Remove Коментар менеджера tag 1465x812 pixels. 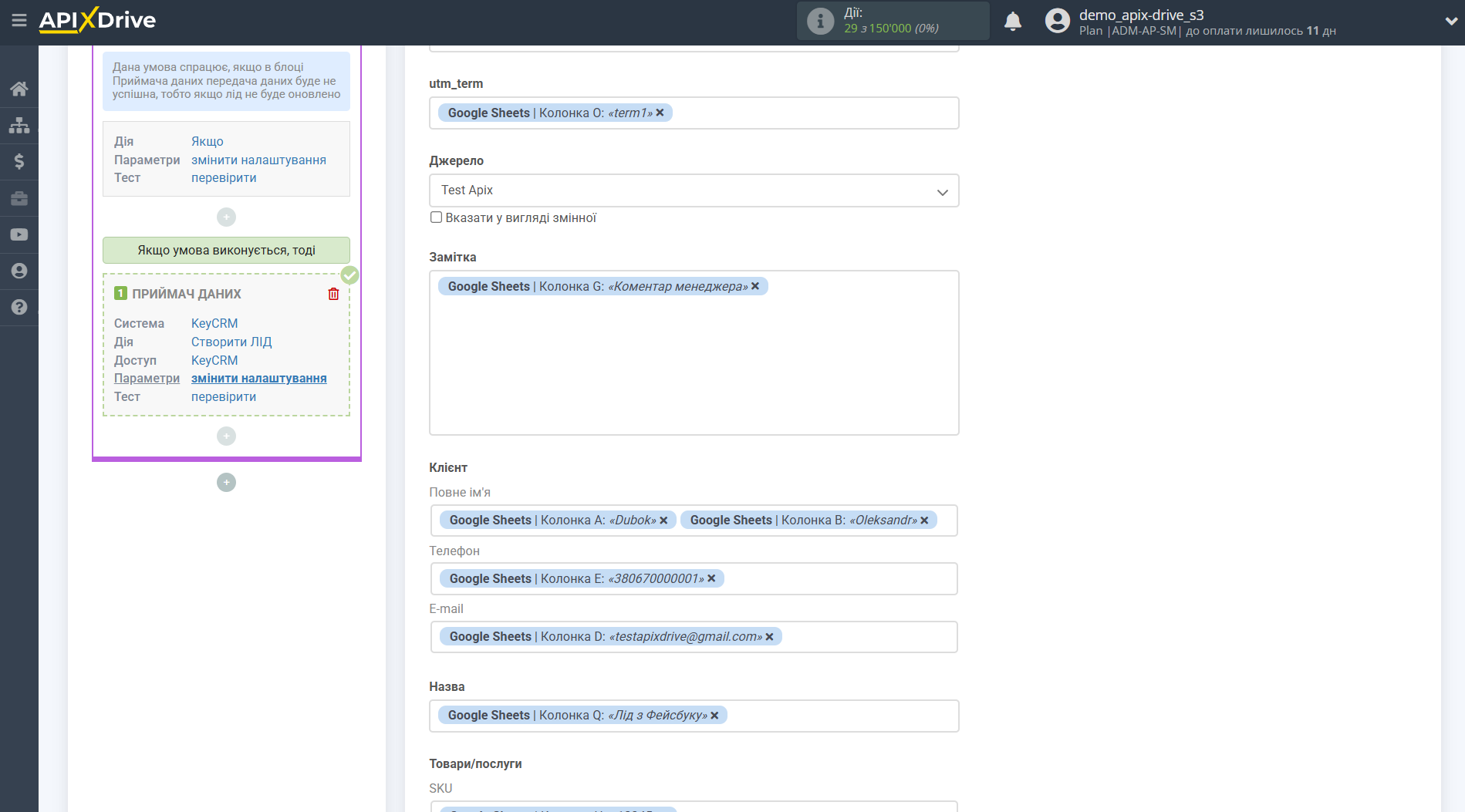click(755, 286)
